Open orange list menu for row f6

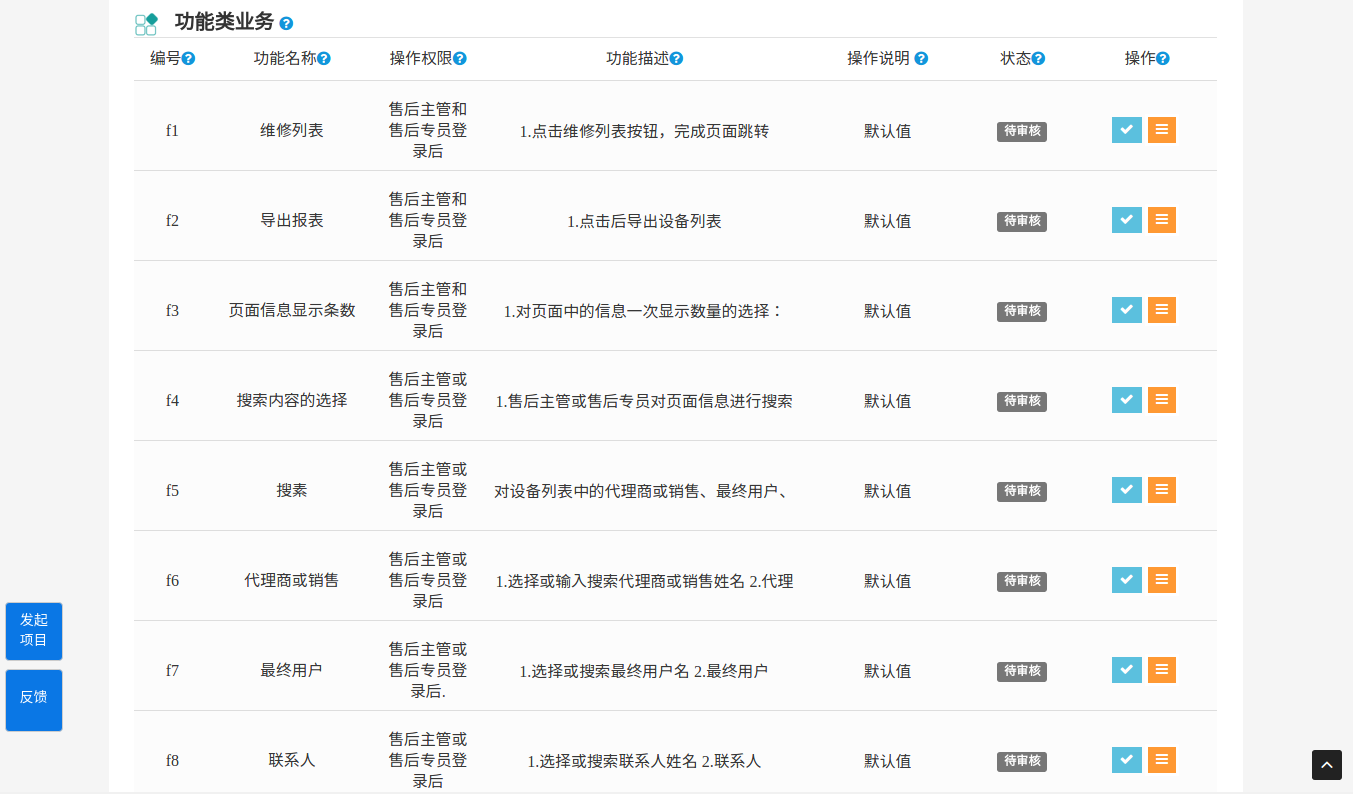pos(1162,580)
